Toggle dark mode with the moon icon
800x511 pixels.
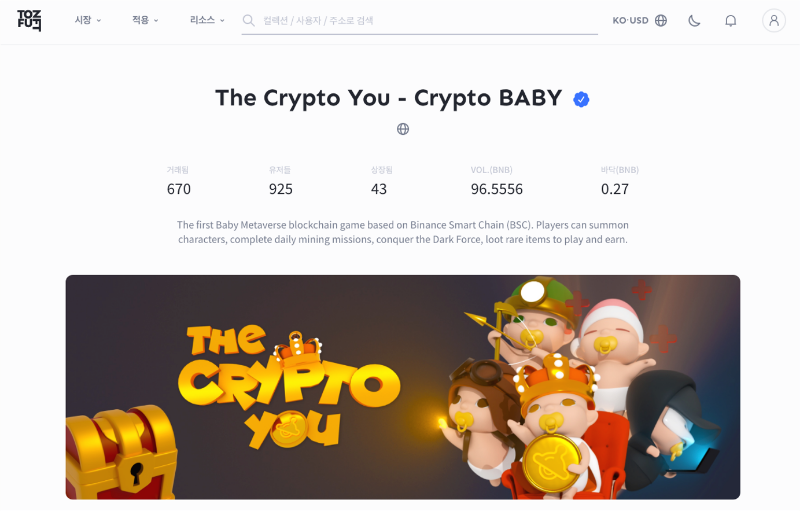pyautogui.click(x=694, y=20)
